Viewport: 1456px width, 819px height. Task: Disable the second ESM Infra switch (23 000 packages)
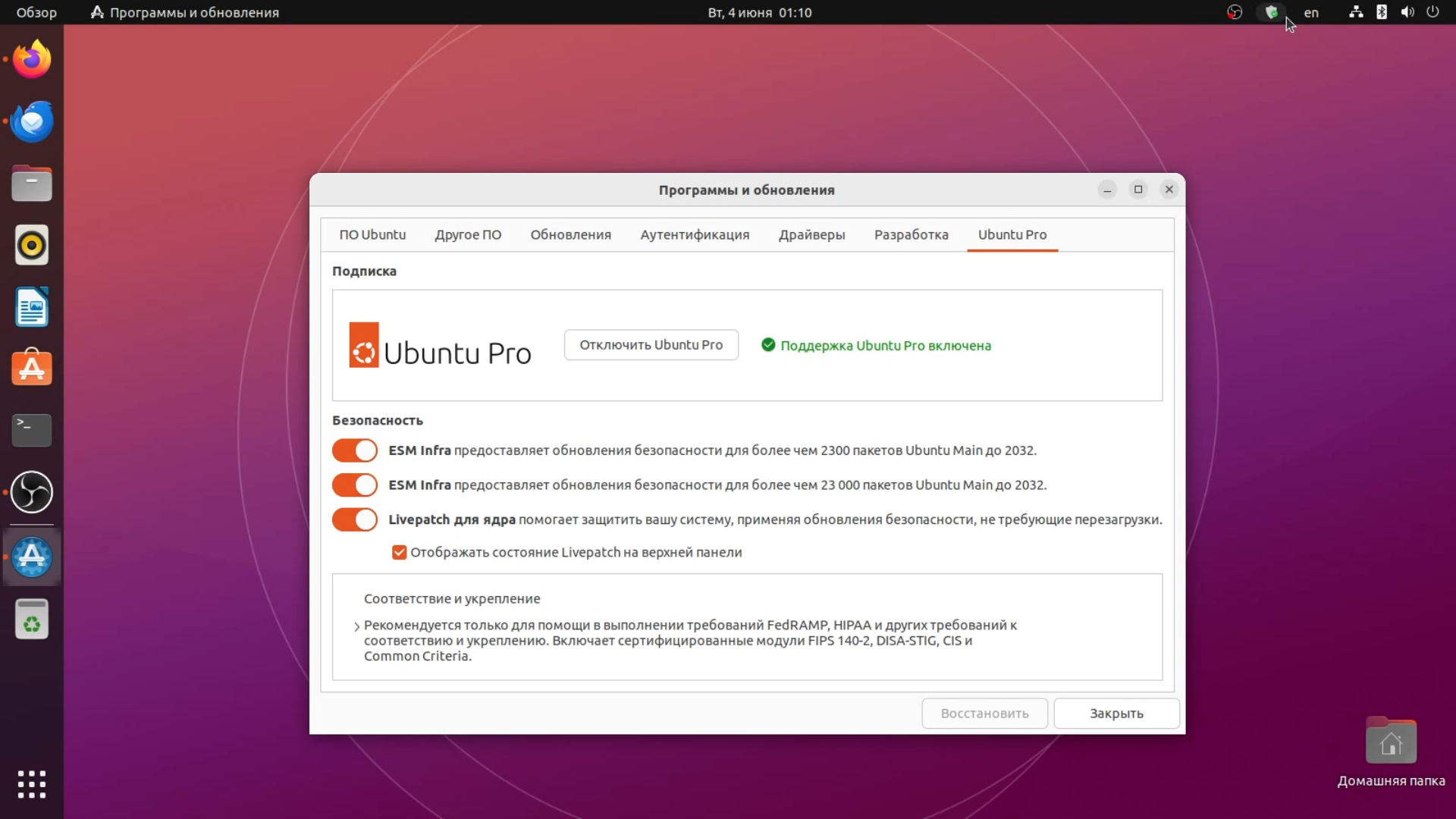pos(354,485)
